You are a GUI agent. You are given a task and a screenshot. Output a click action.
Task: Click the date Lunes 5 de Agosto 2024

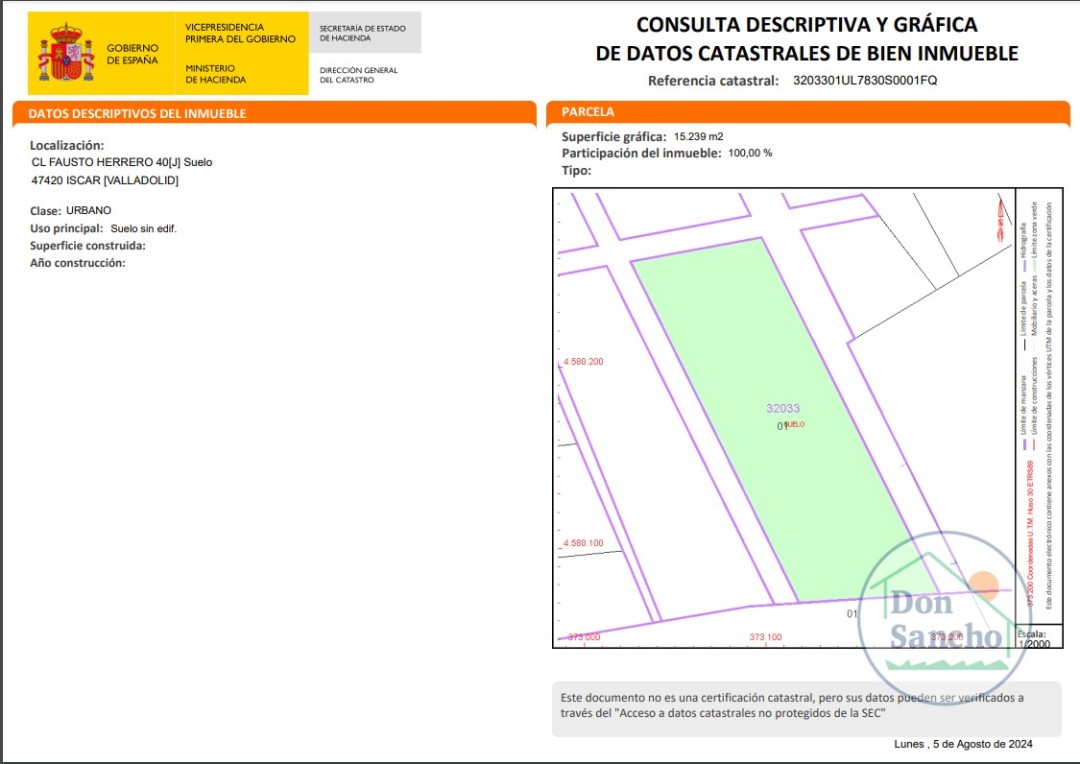pos(963,744)
